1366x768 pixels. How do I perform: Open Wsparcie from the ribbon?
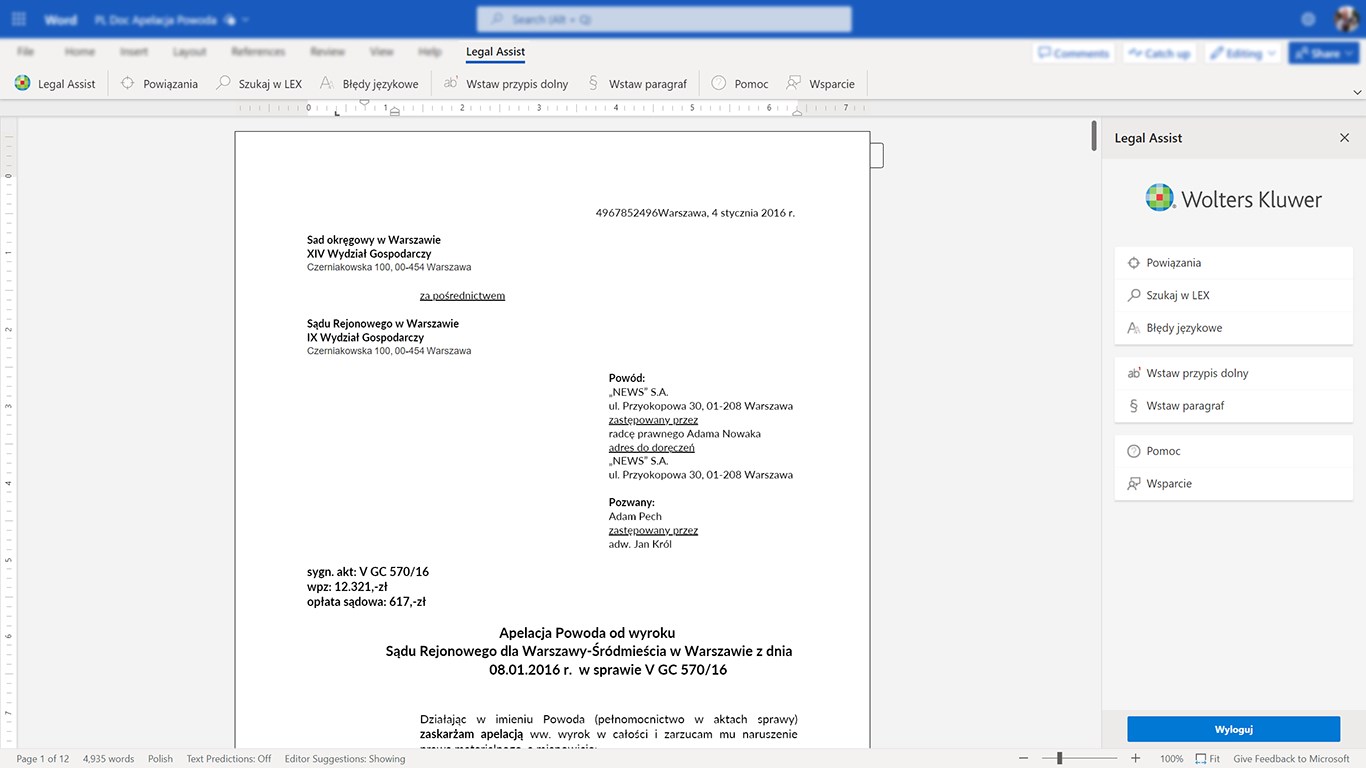820,84
